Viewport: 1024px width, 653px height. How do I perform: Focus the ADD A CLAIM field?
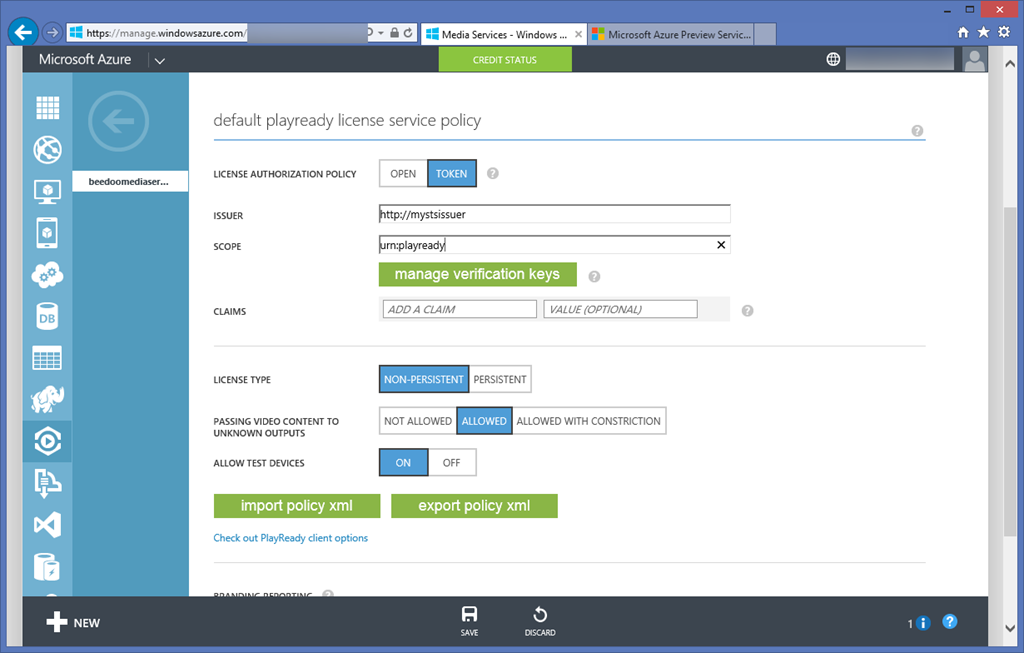click(460, 310)
